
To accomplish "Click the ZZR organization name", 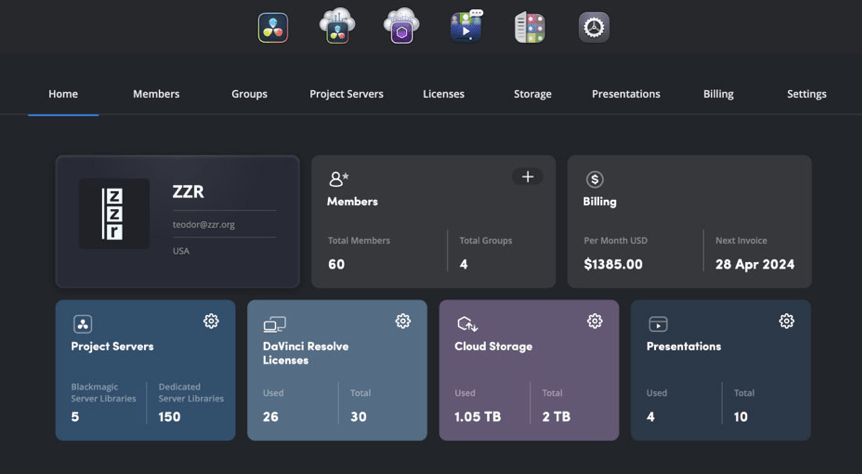I will pos(188,192).
